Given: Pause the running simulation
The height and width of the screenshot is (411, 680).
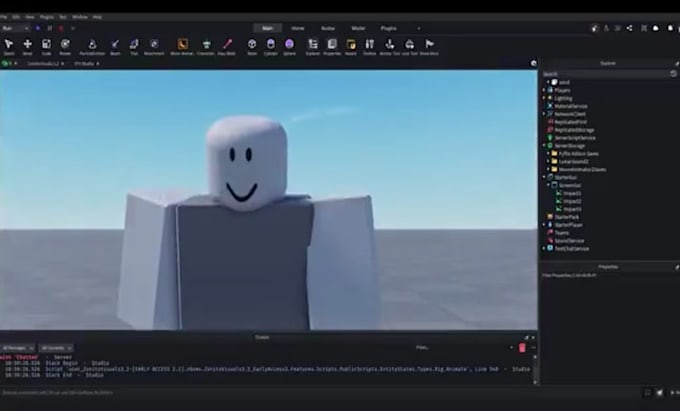Looking at the screenshot, I should (49, 28).
